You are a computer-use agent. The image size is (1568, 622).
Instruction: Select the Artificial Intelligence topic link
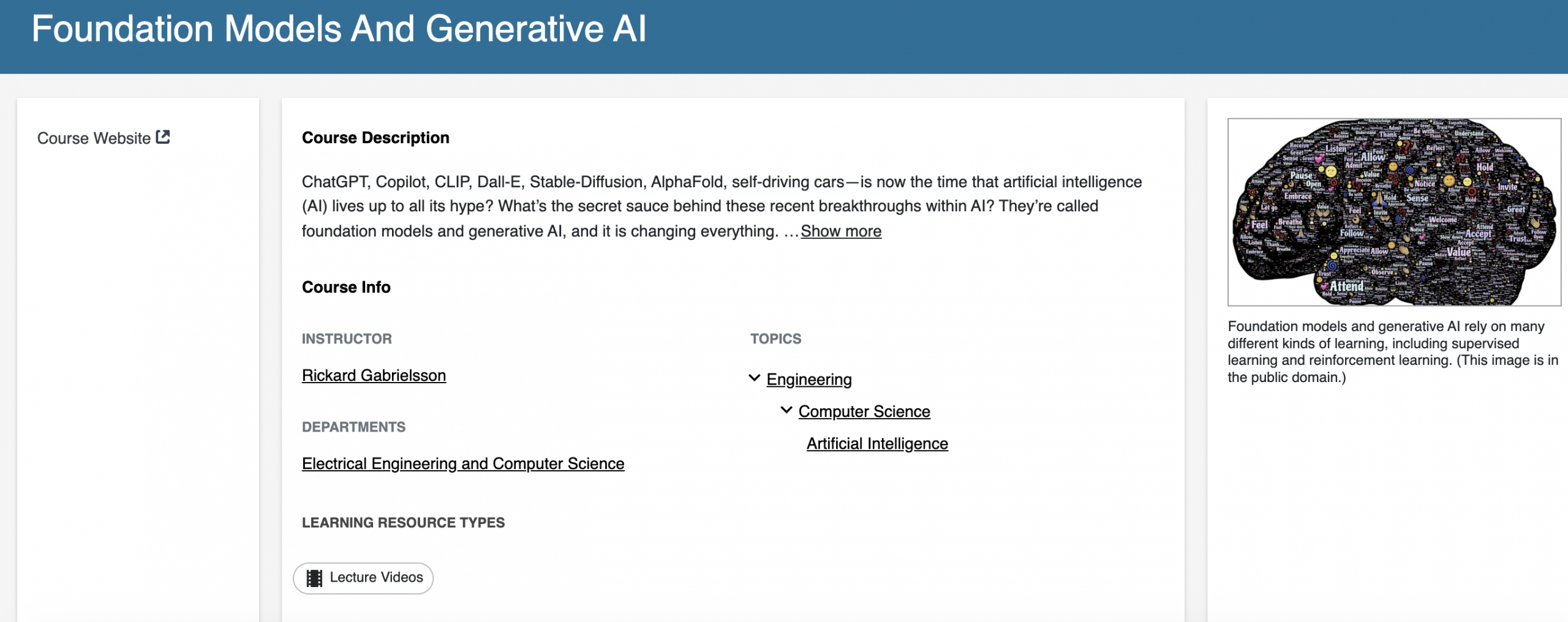[877, 443]
